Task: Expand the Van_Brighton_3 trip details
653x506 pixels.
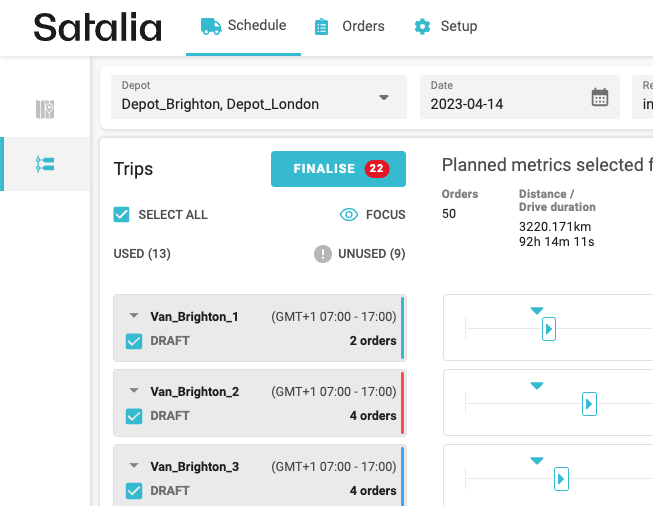Action: (134, 466)
